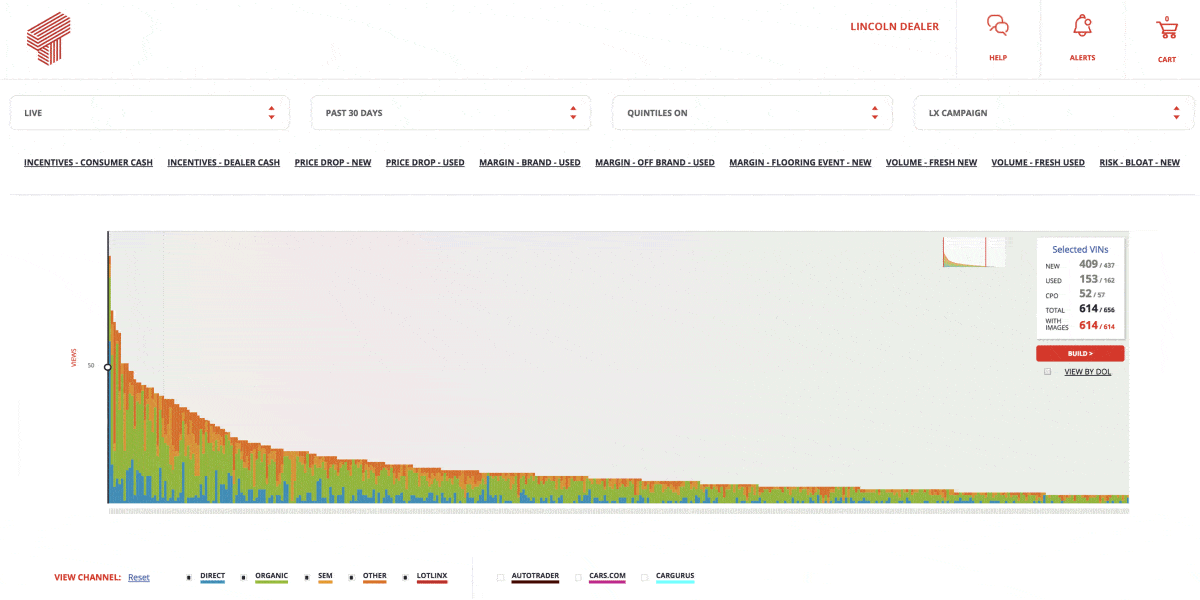Click the VIEWS axis label
The width and height of the screenshot is (1200, 600).
click(x=74, y=358)
